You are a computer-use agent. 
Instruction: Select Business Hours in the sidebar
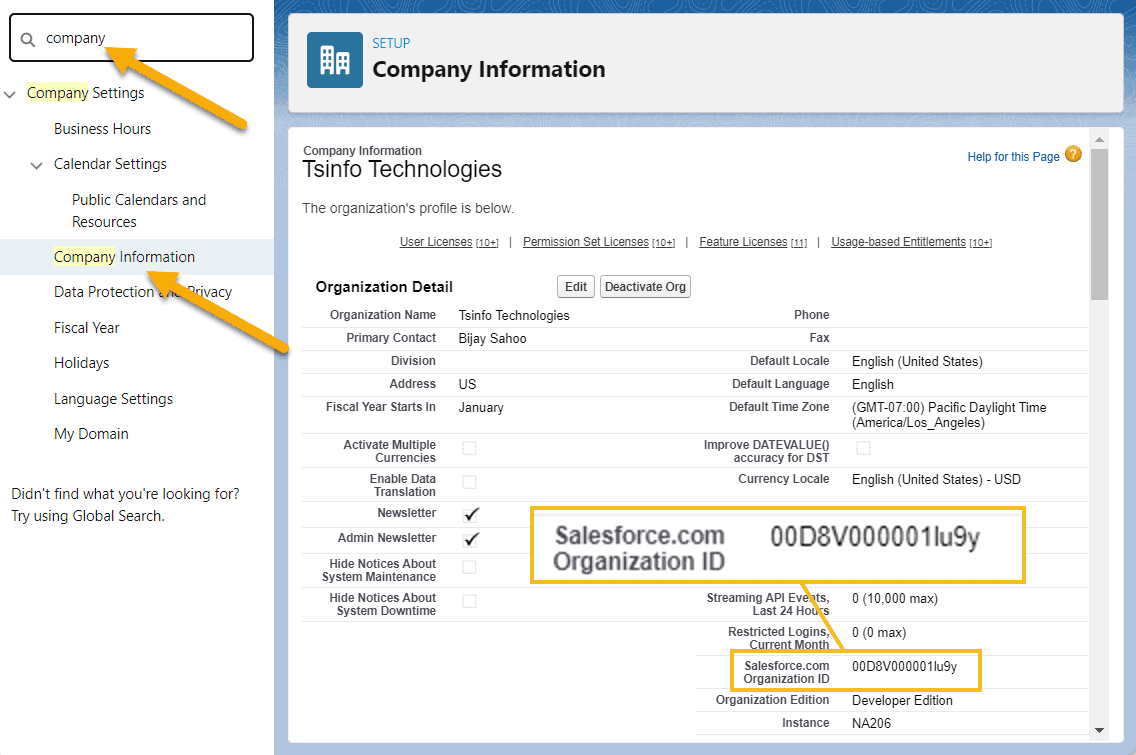click(102, 128)
